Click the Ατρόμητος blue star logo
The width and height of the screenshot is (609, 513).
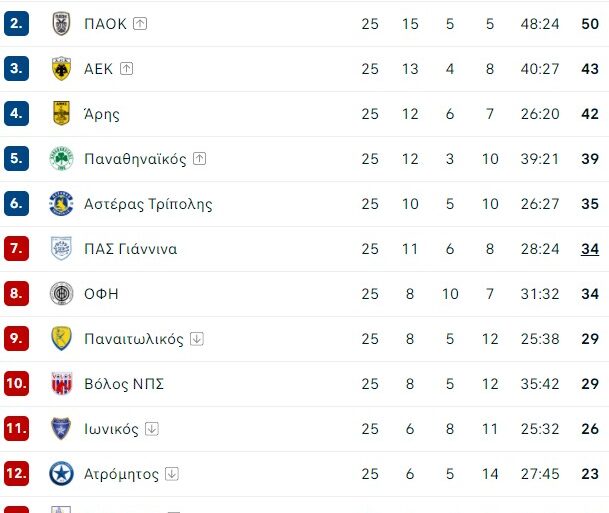coord(62,474)
